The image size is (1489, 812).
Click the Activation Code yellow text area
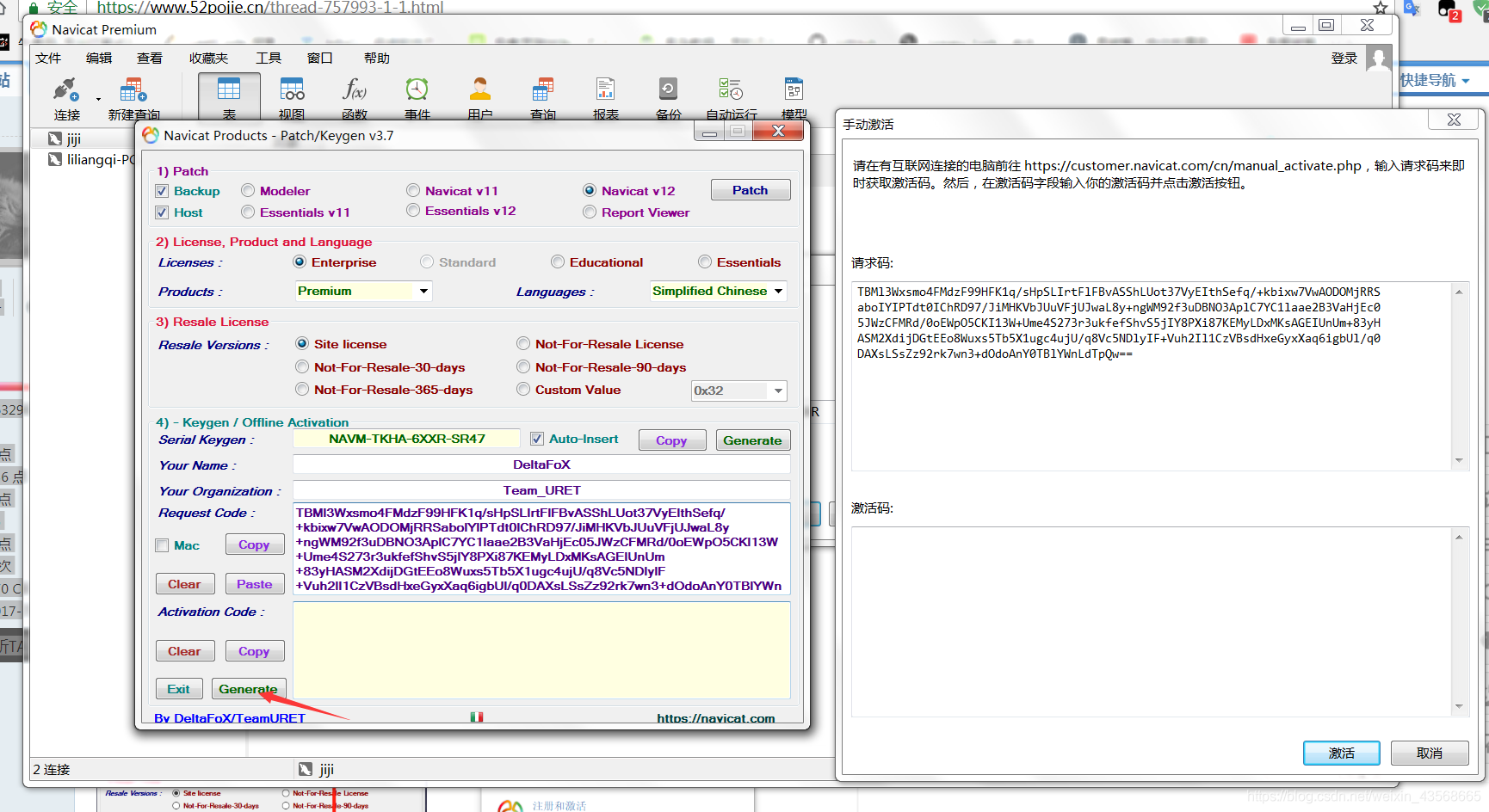(x=542, y=650)
